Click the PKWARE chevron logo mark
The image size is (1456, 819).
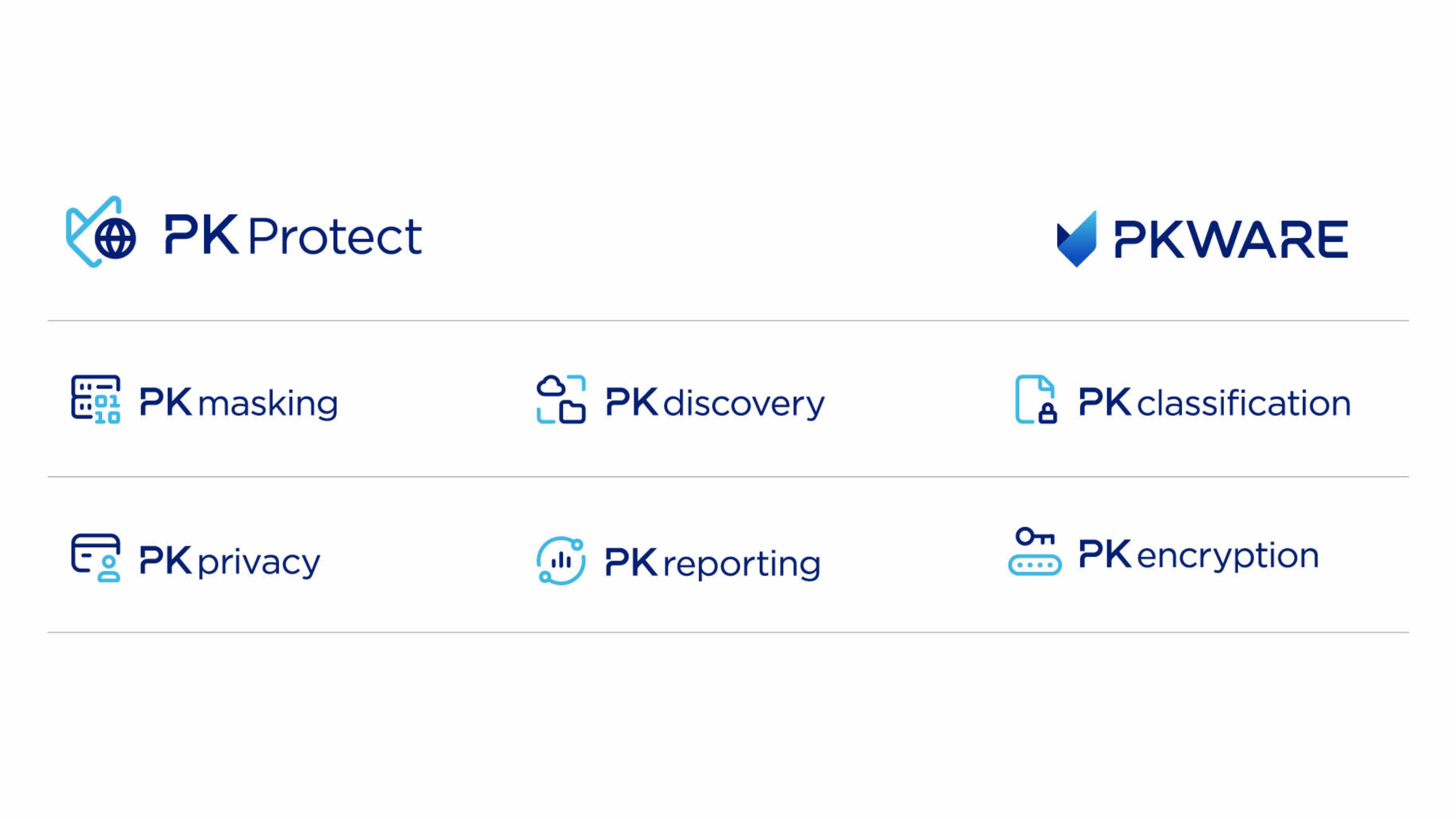pos(1077,239)
